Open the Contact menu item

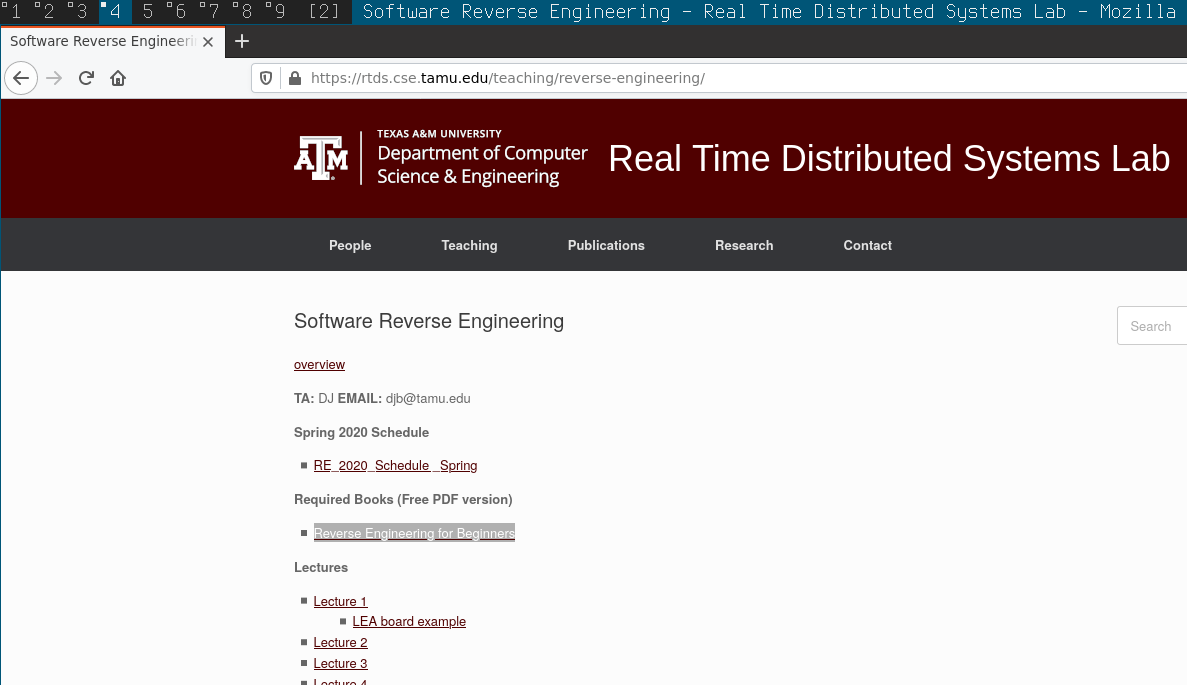868,245
